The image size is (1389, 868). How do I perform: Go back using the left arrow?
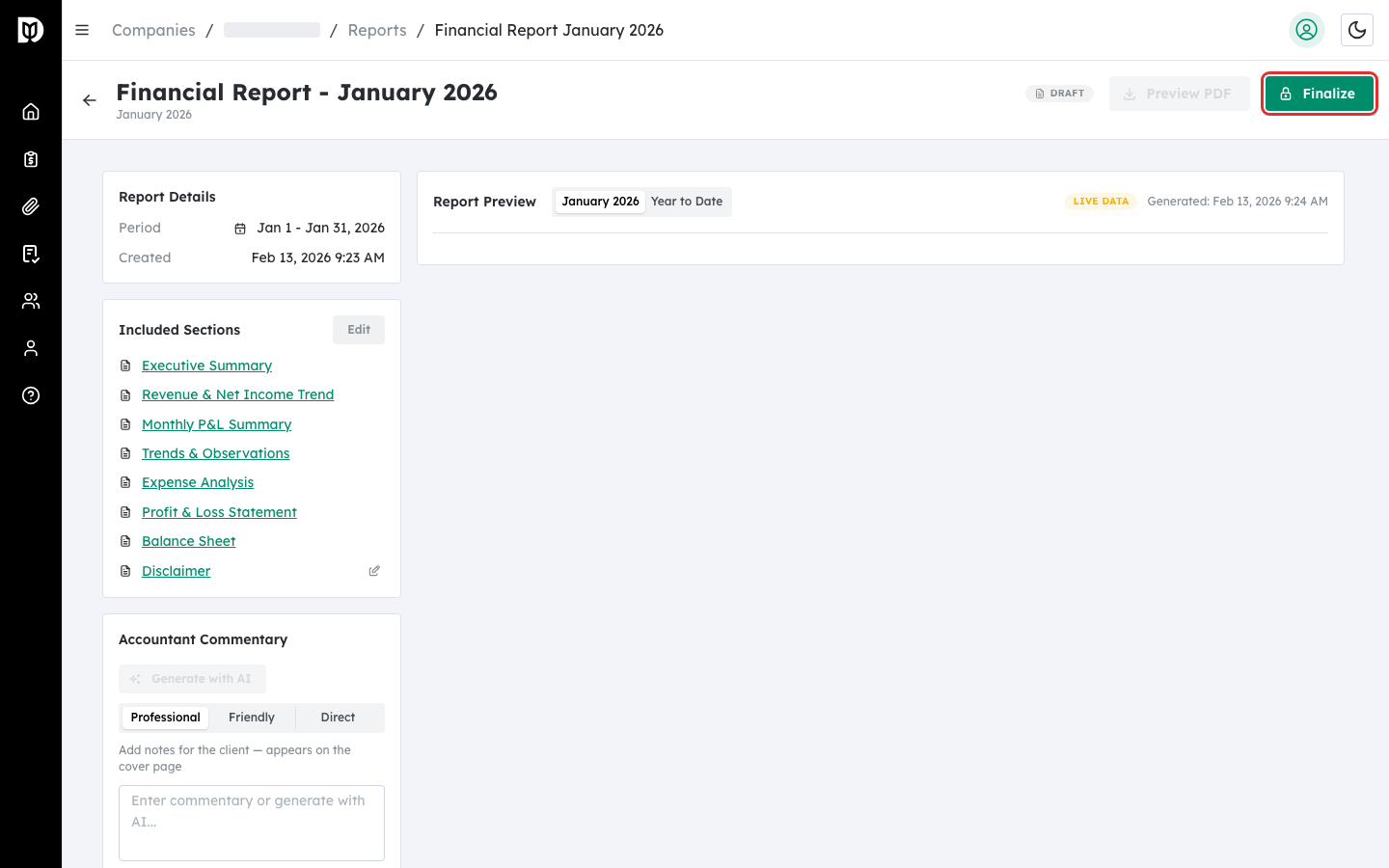coord(90,99)
